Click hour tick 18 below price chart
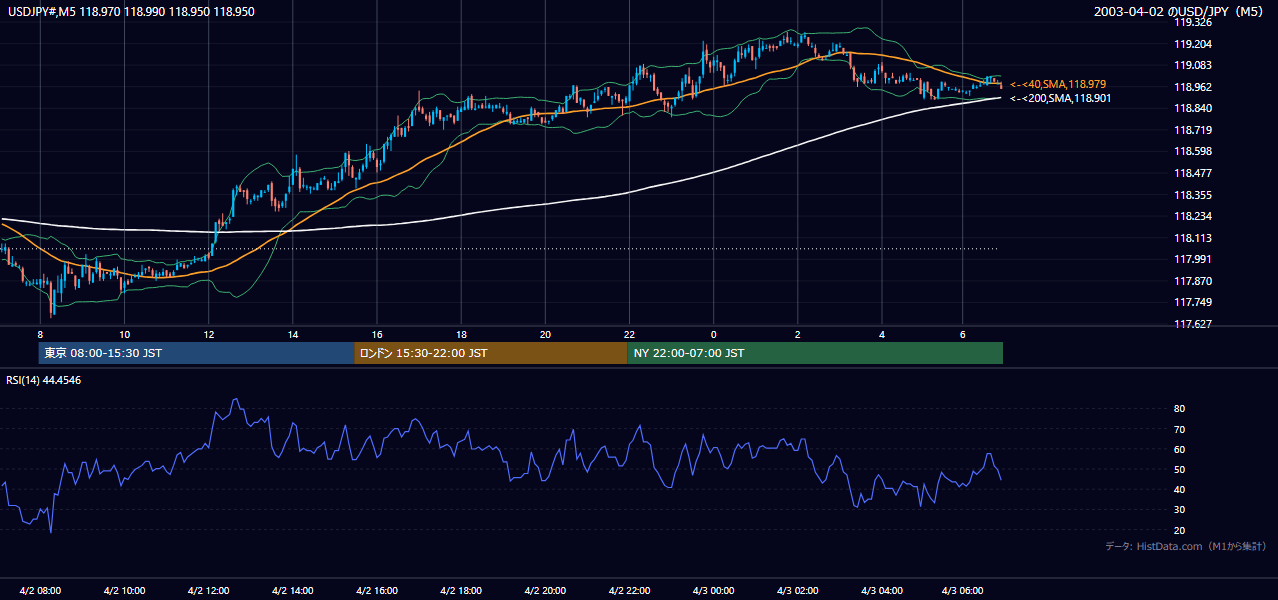This screenshot has width=1278, height=600. pos(461,334)
